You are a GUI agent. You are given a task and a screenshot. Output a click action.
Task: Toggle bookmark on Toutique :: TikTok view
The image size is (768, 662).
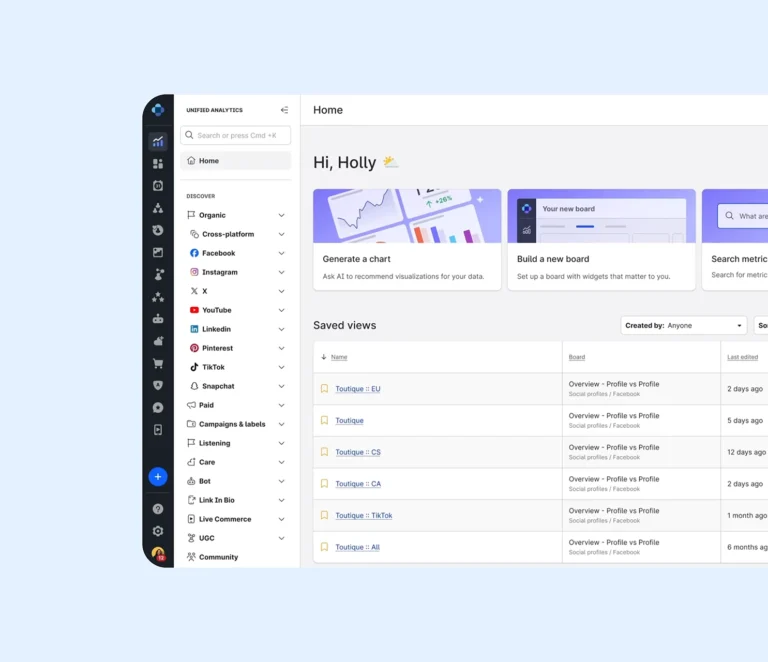(x=324, y=515)
